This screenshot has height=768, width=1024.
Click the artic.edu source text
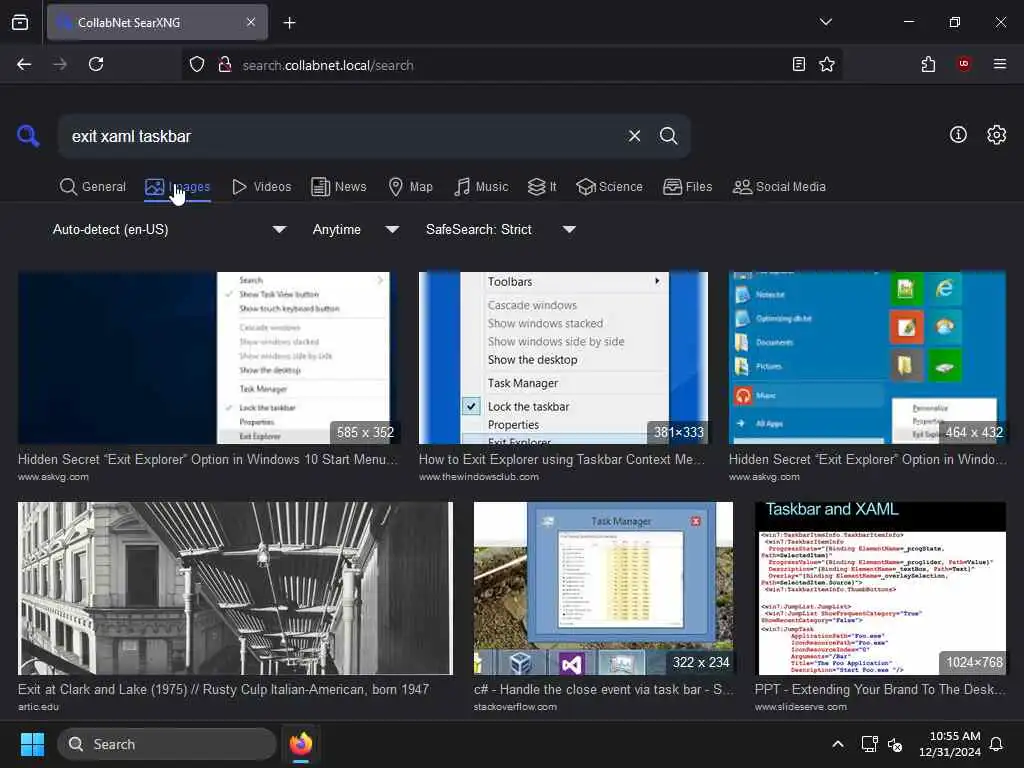39,707
